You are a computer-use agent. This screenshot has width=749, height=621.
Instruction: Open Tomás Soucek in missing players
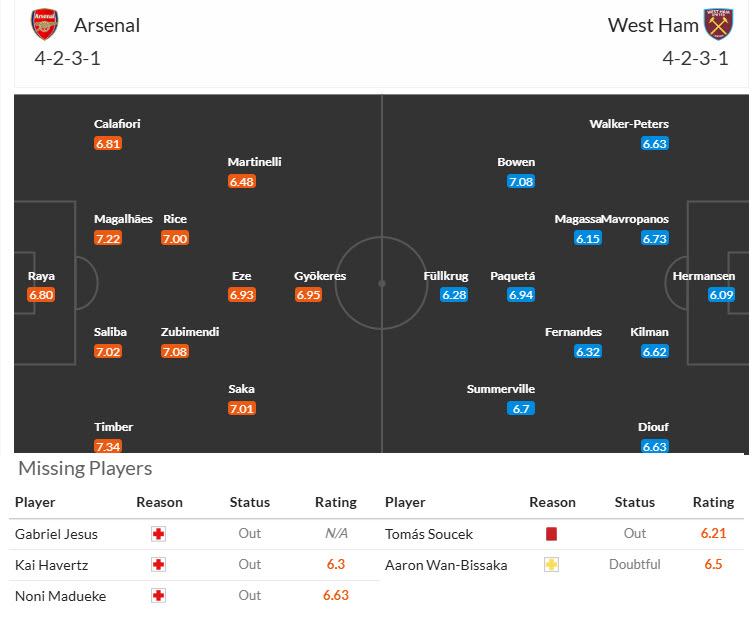429,534
